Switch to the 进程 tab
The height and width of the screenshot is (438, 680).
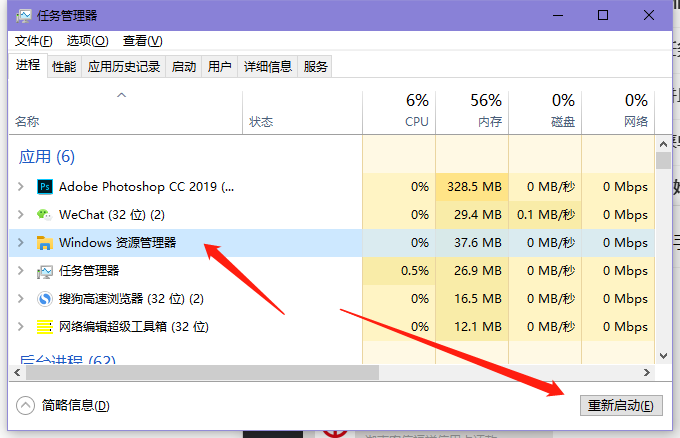pyautogui.click(x=28, y=65)
